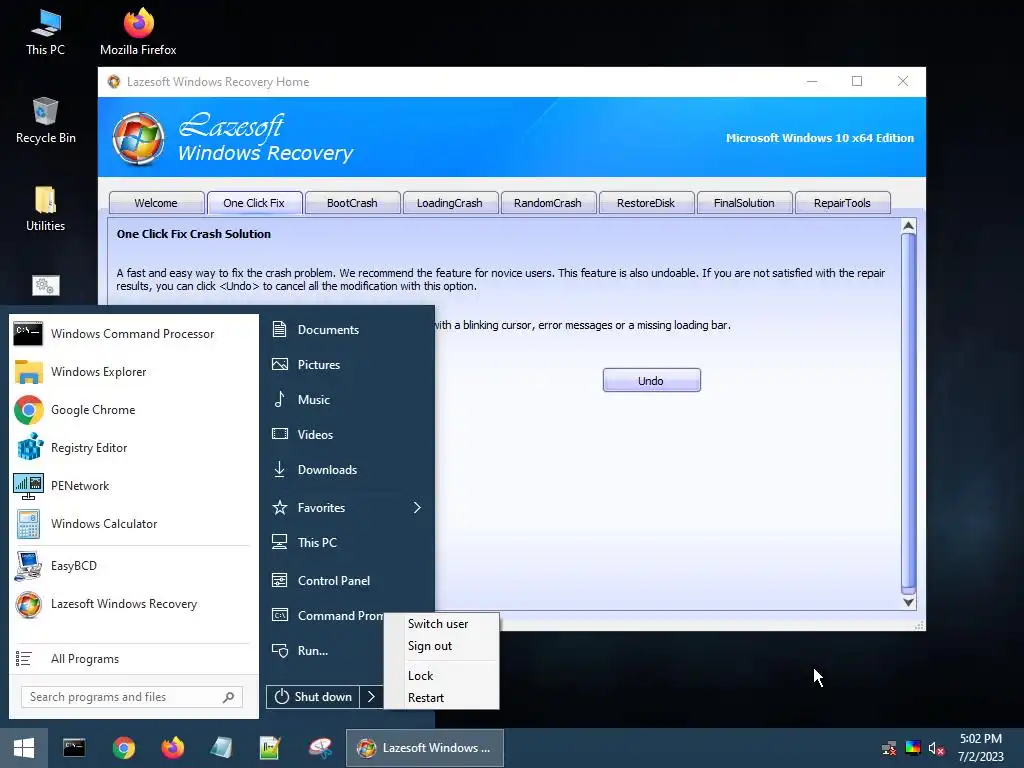Switch to the RandomCrash tab
Screen dimensions: 1024x768
[548, 203]
